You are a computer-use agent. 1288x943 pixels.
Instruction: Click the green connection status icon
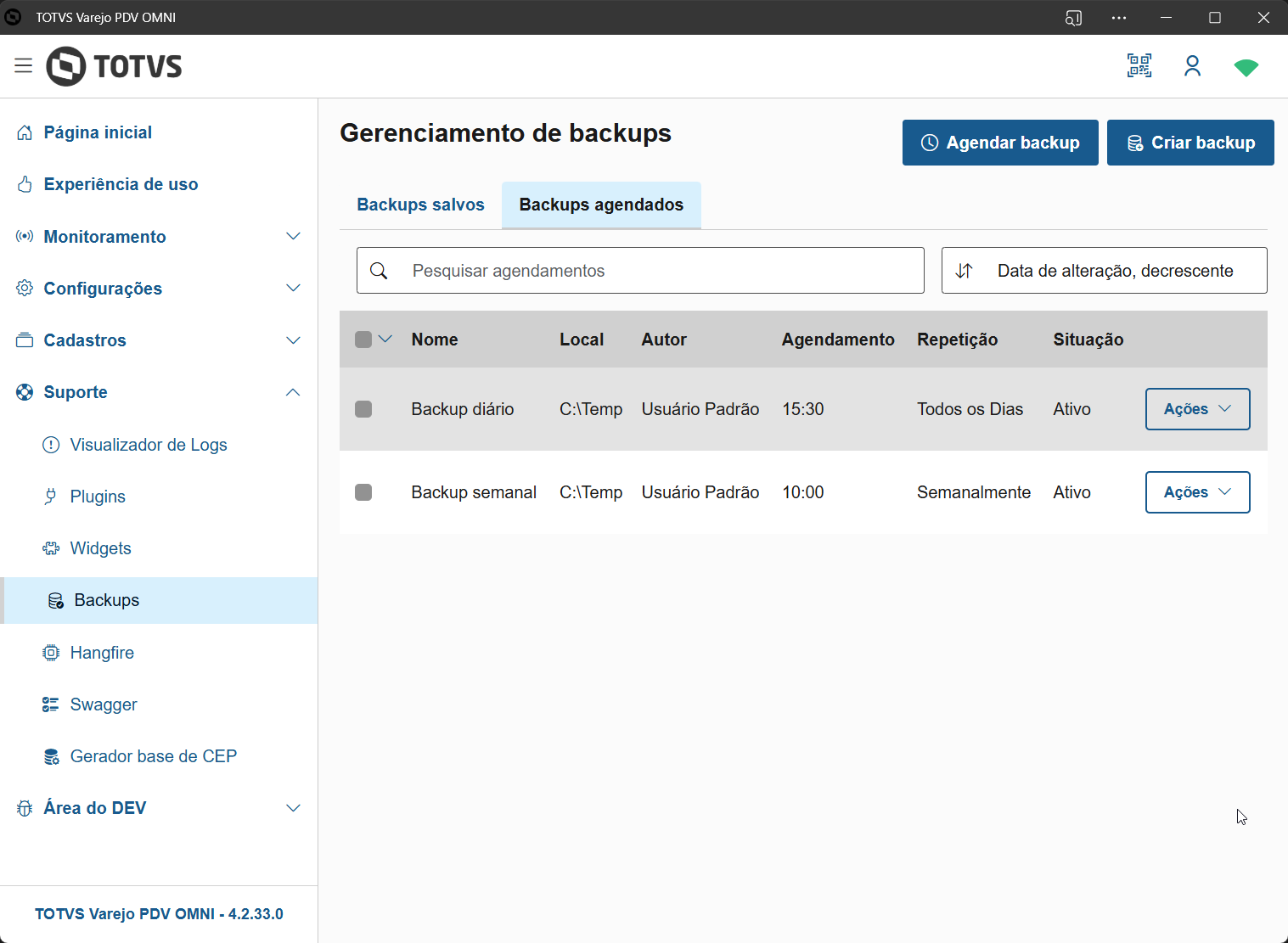(1246, 67)
